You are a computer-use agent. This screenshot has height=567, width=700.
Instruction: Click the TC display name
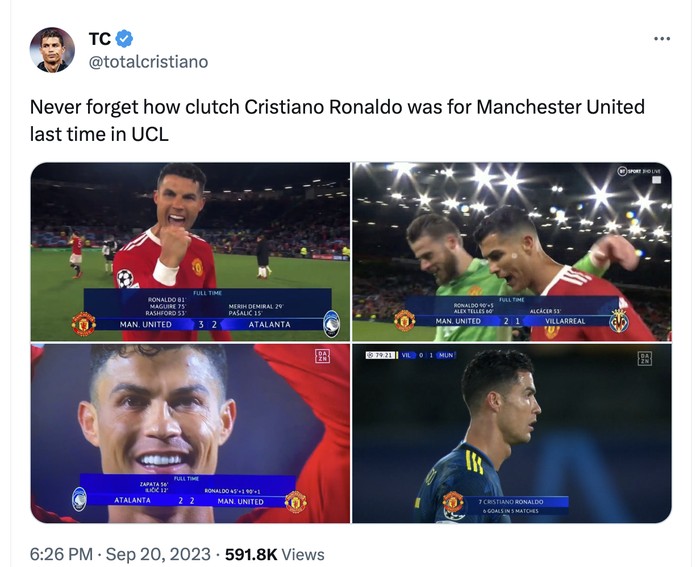(x=100, y=39)
